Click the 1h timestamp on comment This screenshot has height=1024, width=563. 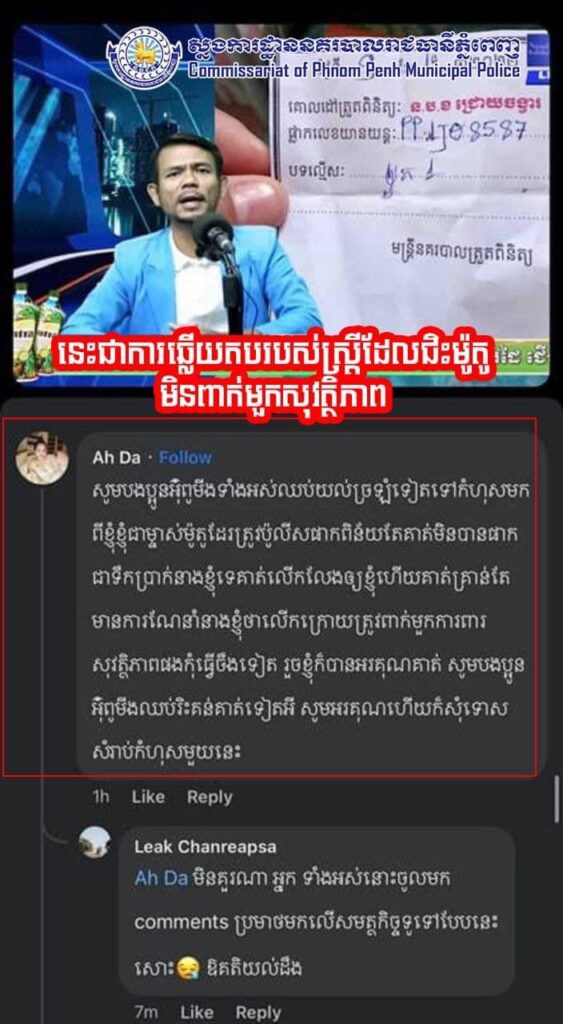tap(101, 797)
